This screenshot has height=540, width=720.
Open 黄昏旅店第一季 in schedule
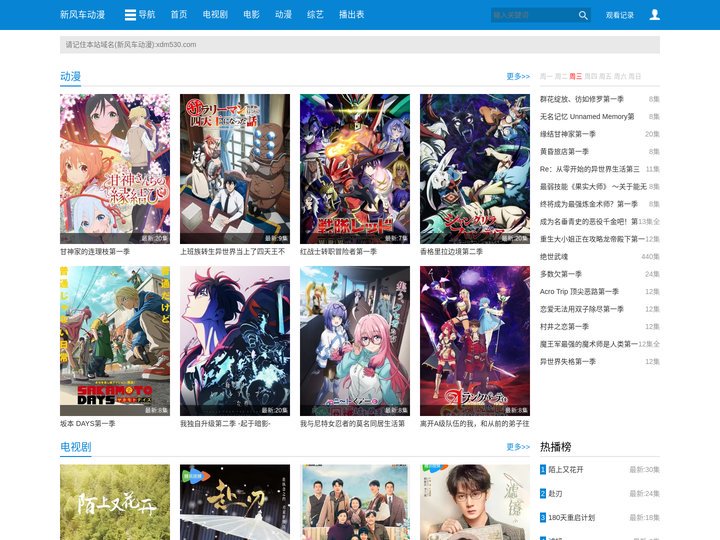[x=564, y=152]
